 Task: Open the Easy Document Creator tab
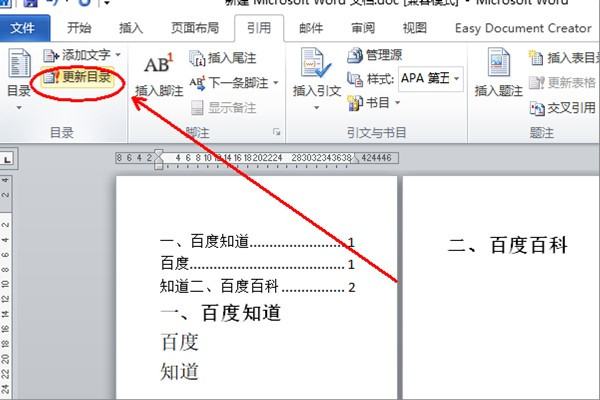tap(523, 28)
